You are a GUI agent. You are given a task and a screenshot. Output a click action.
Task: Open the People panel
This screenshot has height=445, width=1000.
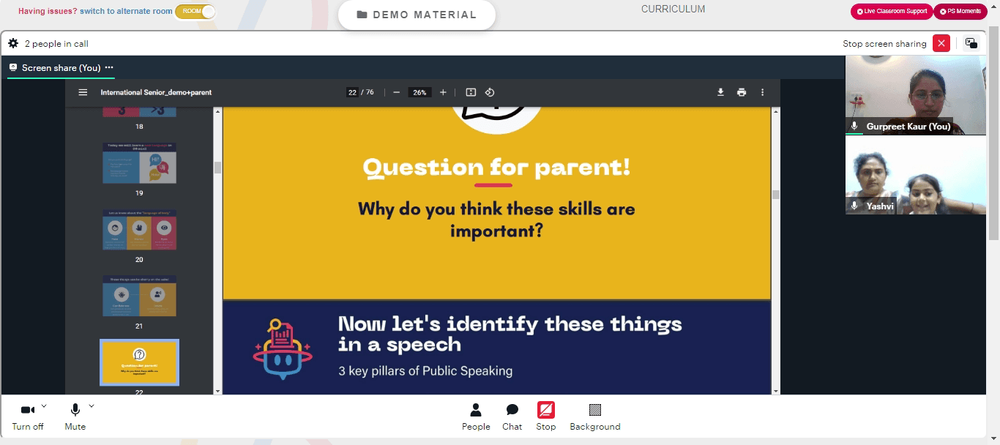(x=476, y=417)
